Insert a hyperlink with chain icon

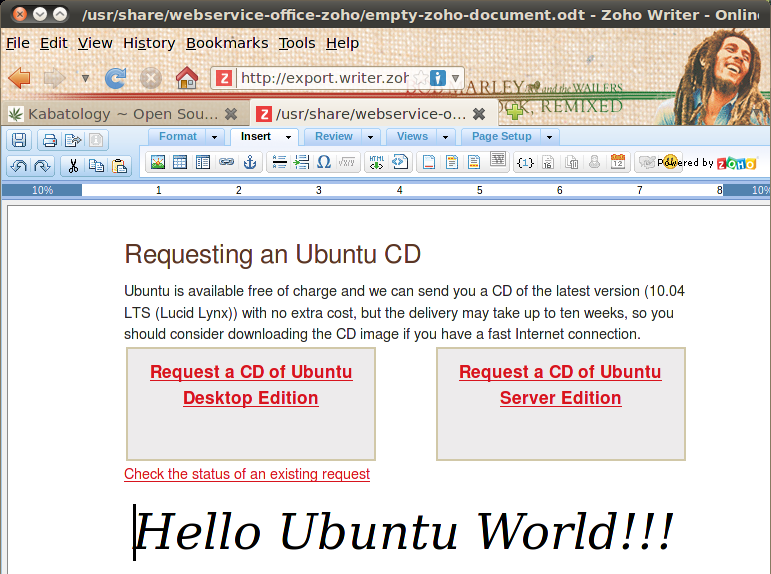[x=226, y=162]
